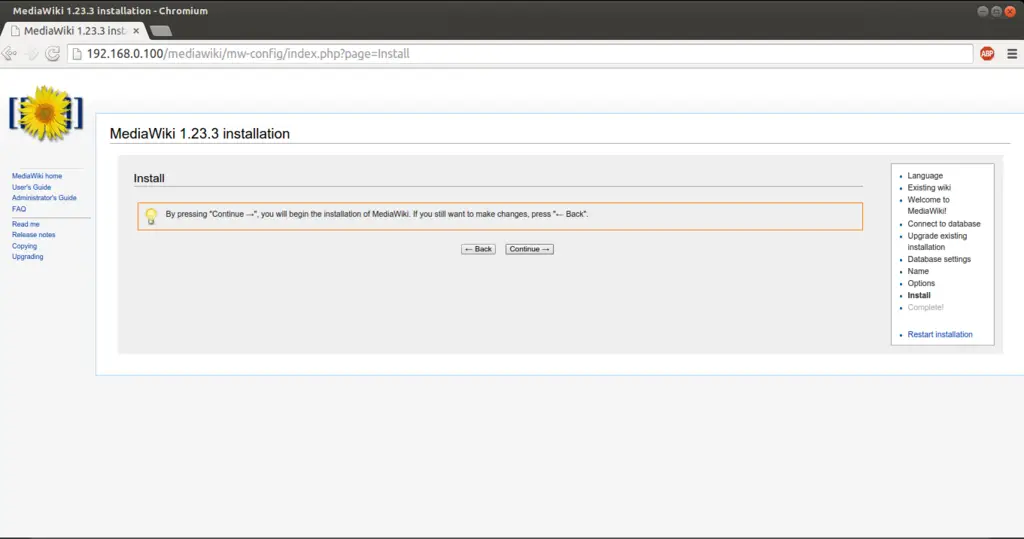Close the Chromium window
Image resolution: width=1024 pixels, height=539 pixels.
pyautogui.click(x=1010, y=11)
